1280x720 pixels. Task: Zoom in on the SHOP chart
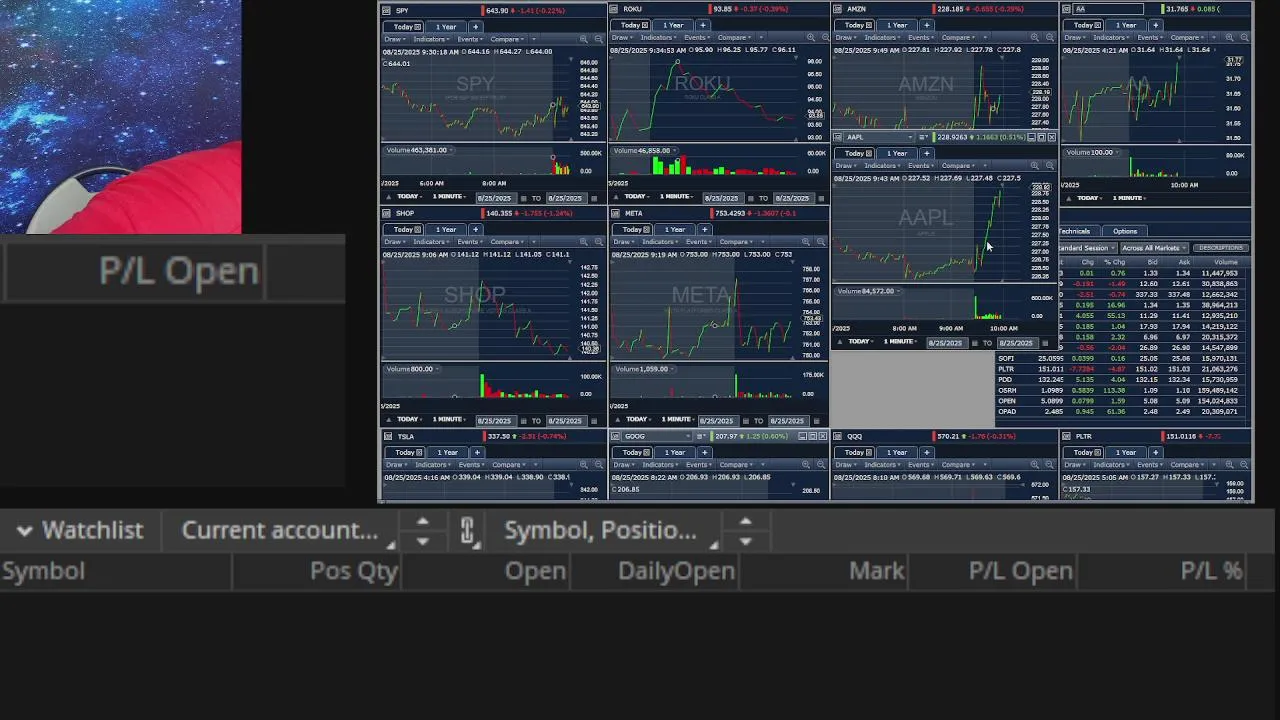pos(583,241)
